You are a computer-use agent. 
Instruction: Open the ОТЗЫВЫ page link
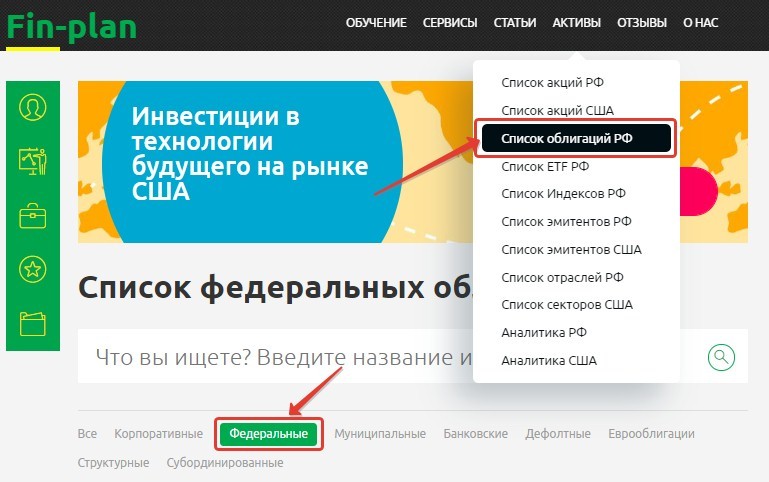tap(641, 23)
